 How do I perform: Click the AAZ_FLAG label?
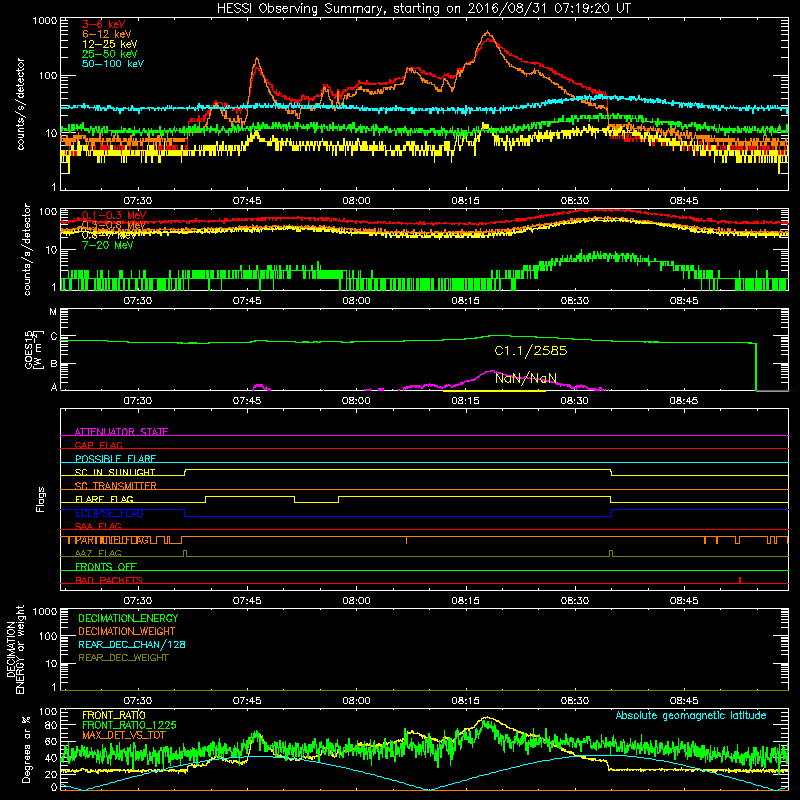98,554
